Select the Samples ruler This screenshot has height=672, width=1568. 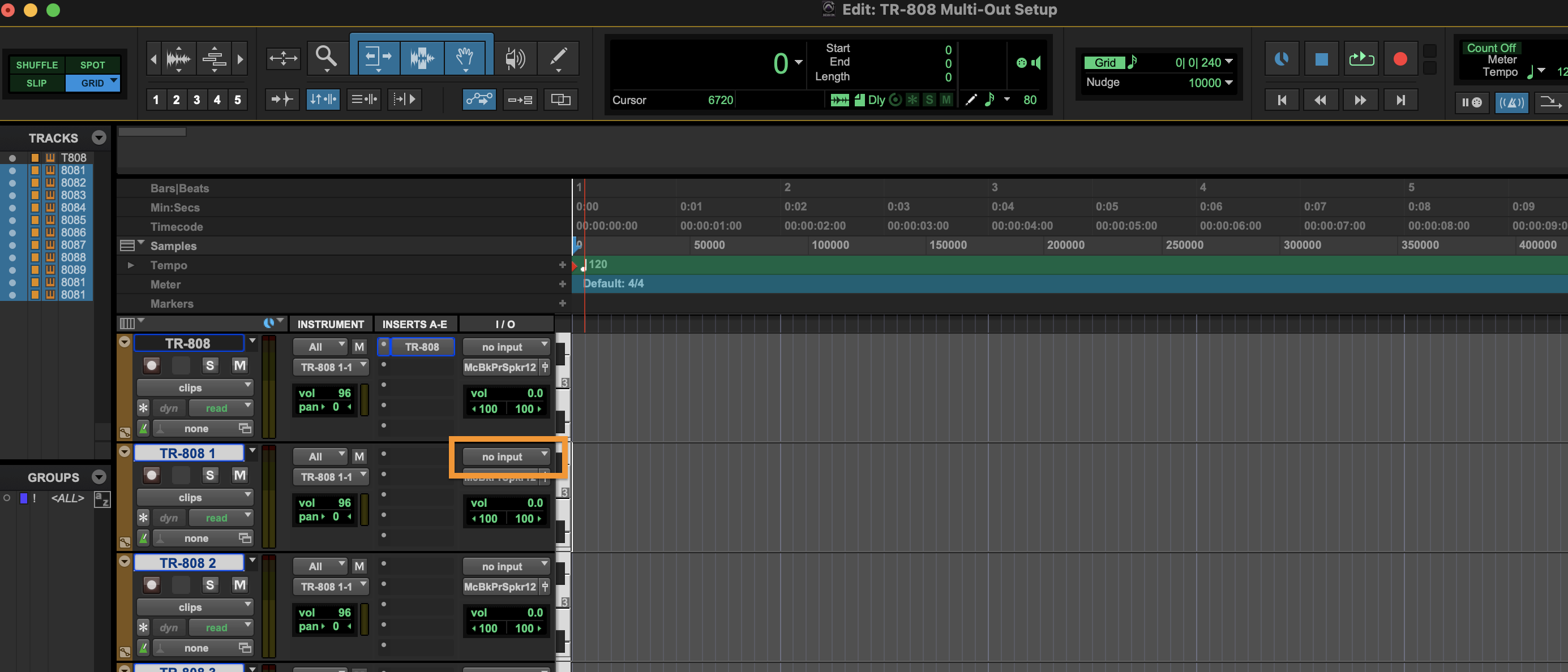173,245
